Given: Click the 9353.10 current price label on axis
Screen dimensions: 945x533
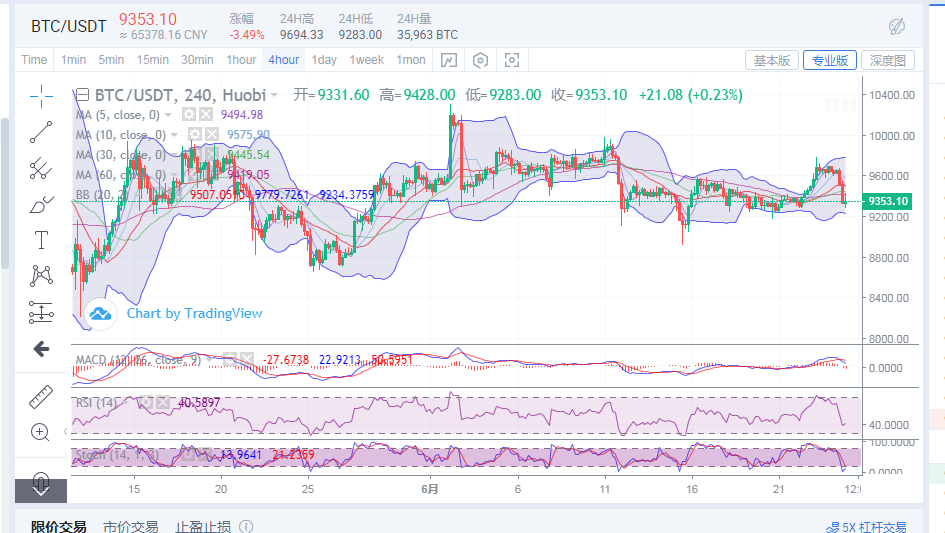Looking at the screenshot, I should point(887,201).
